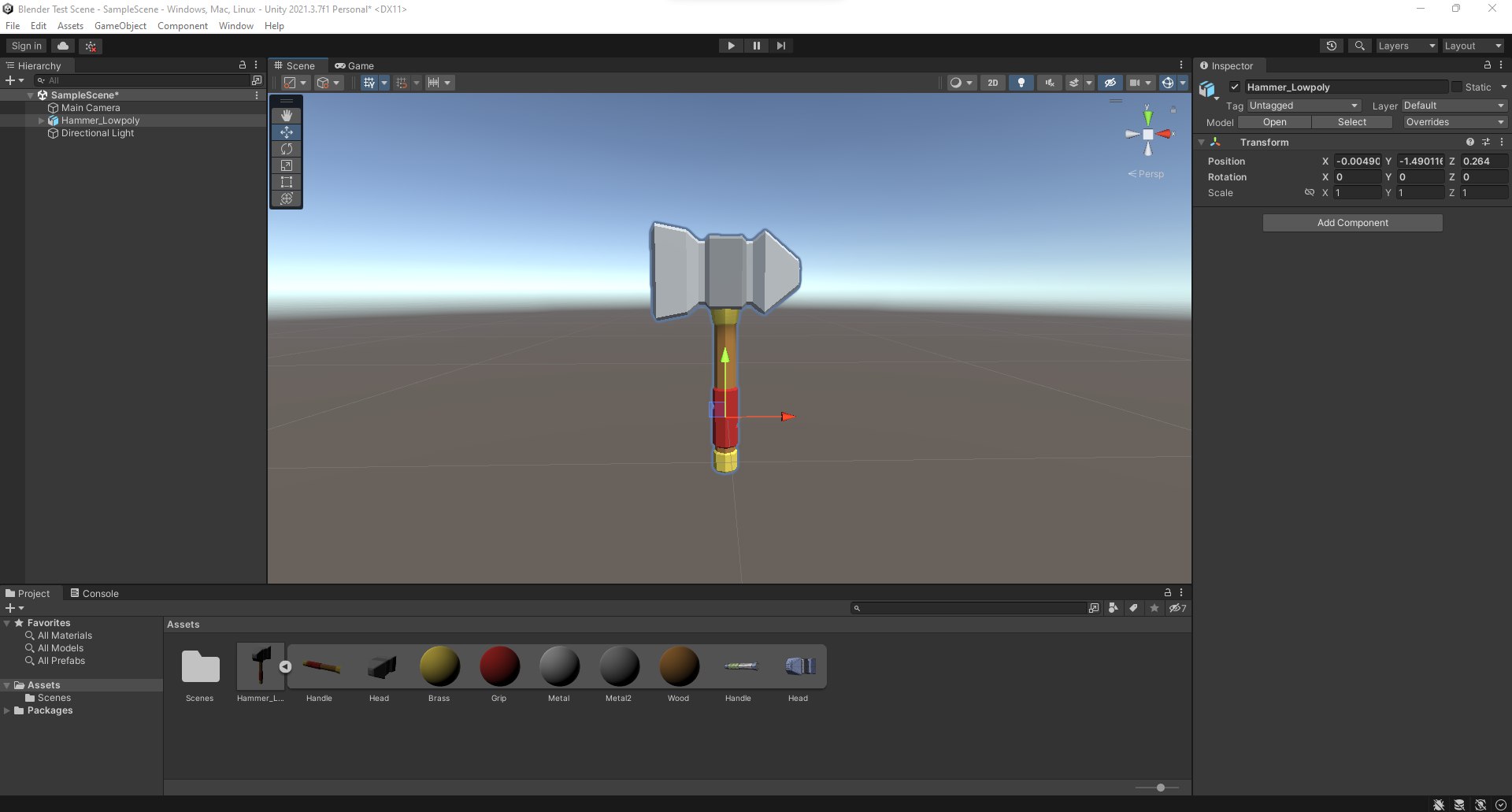This screenshot has height=812, width=1512.
Task: Click the Add Component button
Action: coord(1352,223)
